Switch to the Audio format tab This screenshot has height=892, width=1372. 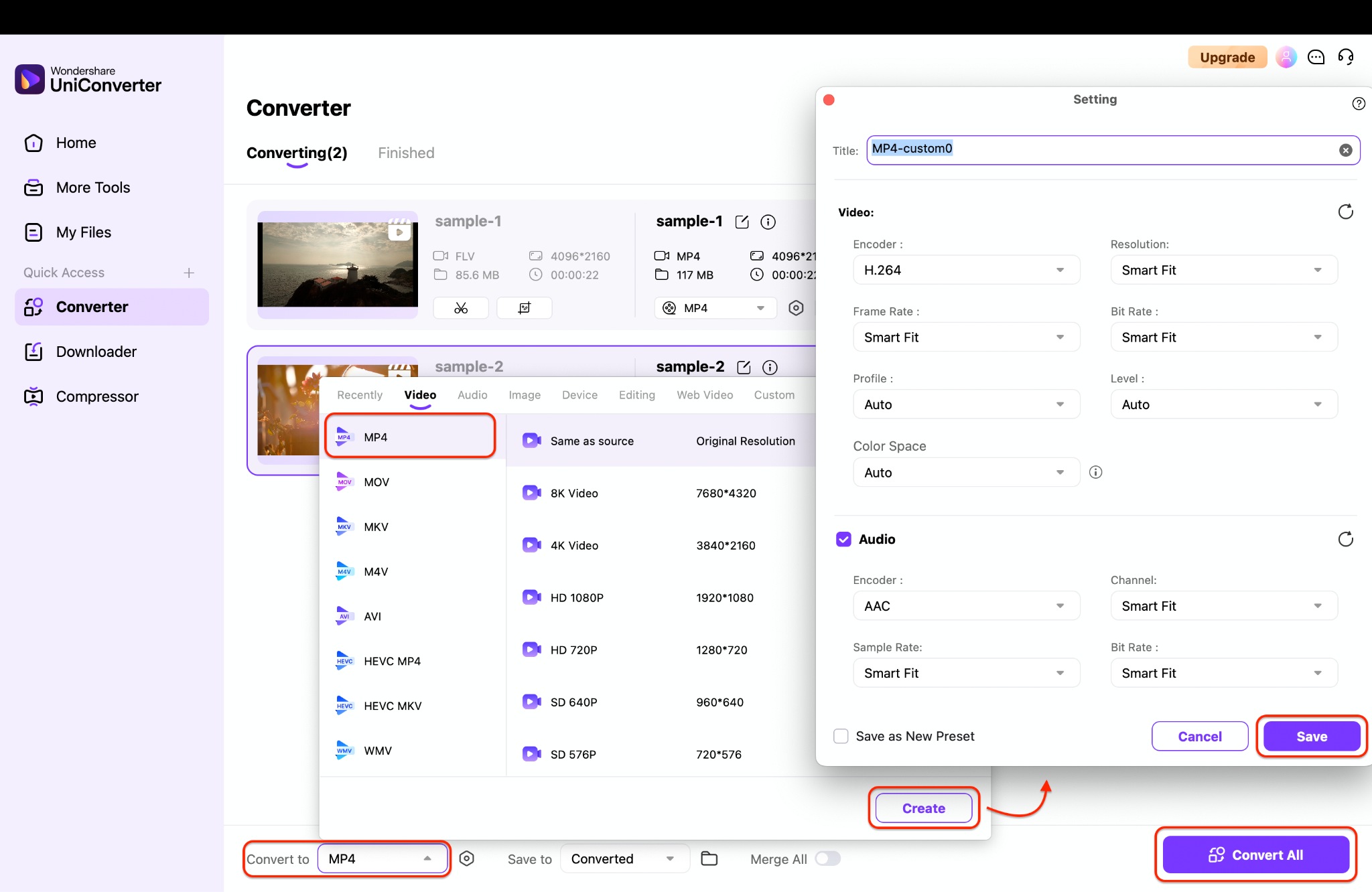coord(472,395)
